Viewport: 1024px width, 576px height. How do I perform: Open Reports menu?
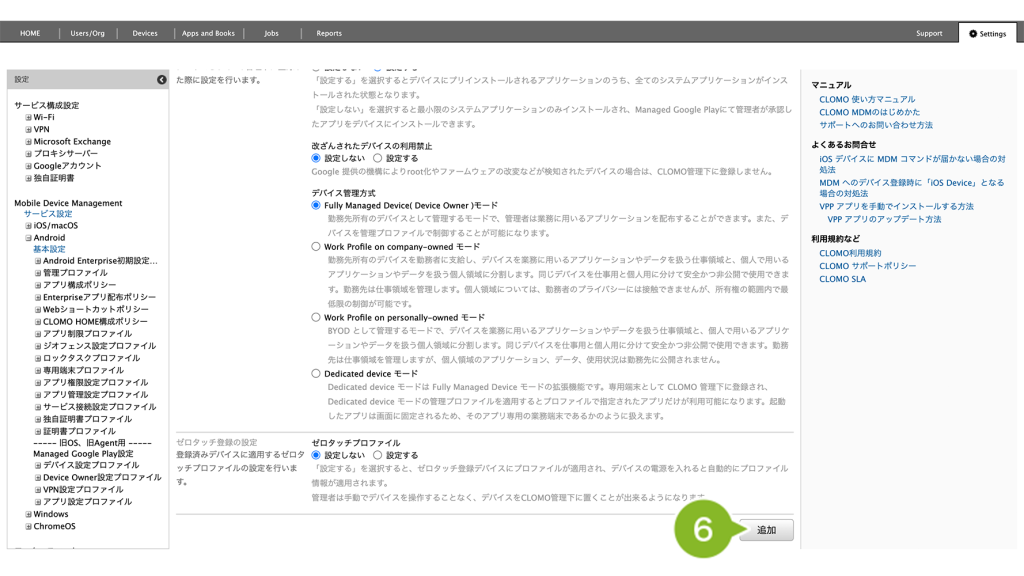[329, 33]
